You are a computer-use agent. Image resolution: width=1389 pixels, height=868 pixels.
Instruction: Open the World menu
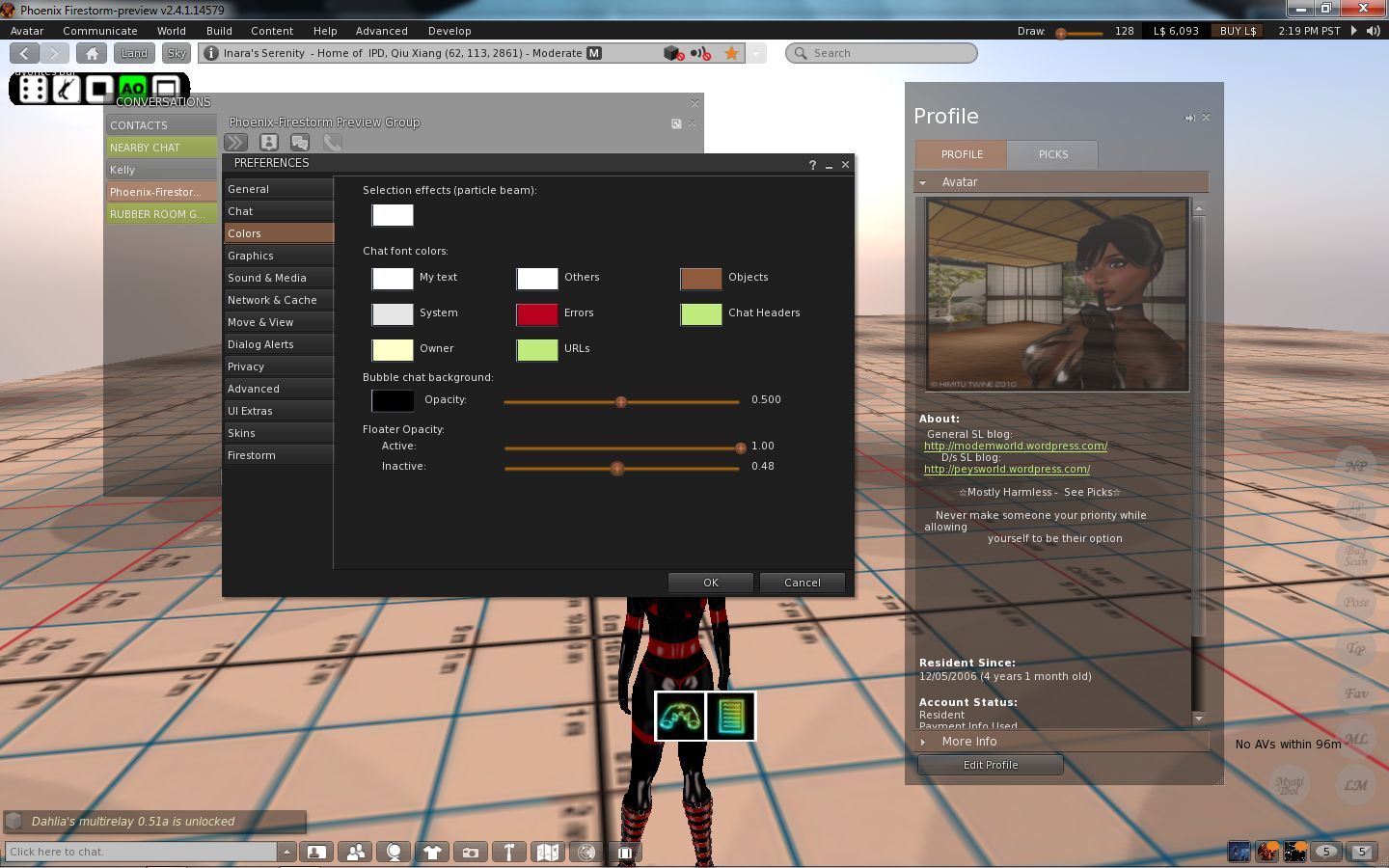171,31
